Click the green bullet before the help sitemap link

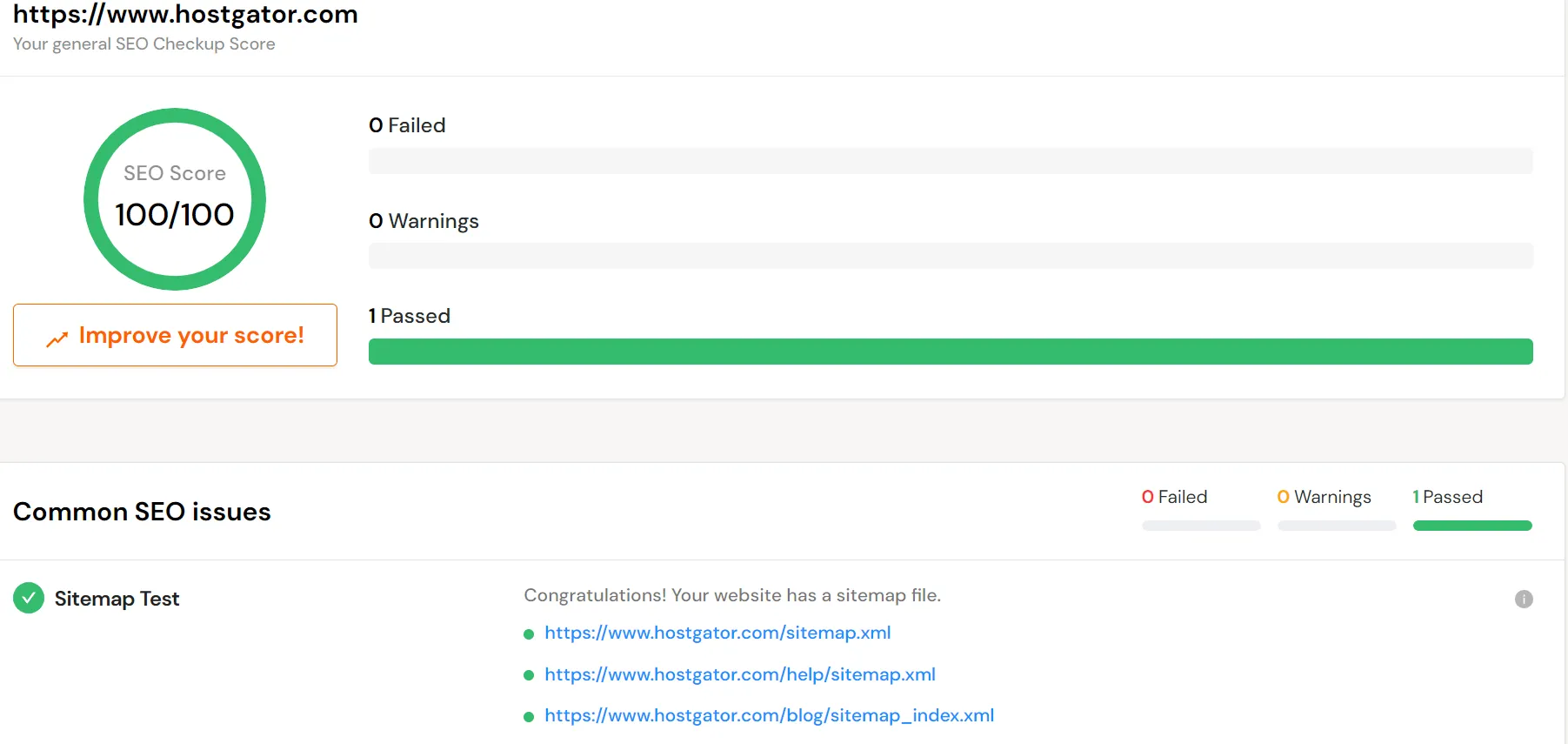(528, 675)
